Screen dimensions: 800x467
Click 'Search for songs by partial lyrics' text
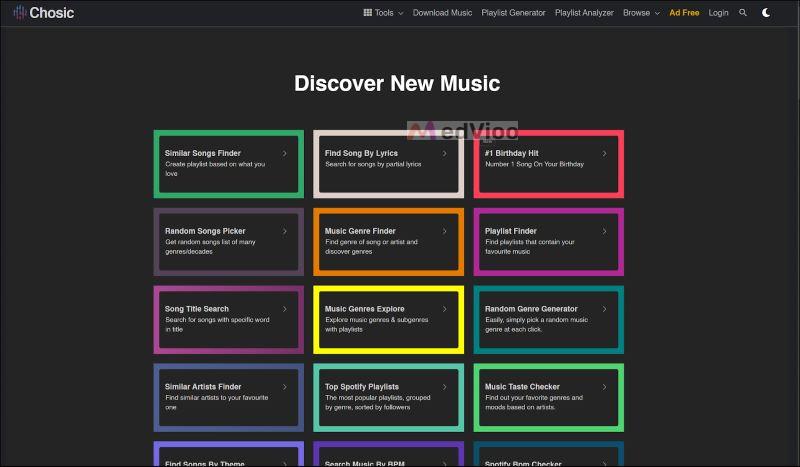point(373,164)
